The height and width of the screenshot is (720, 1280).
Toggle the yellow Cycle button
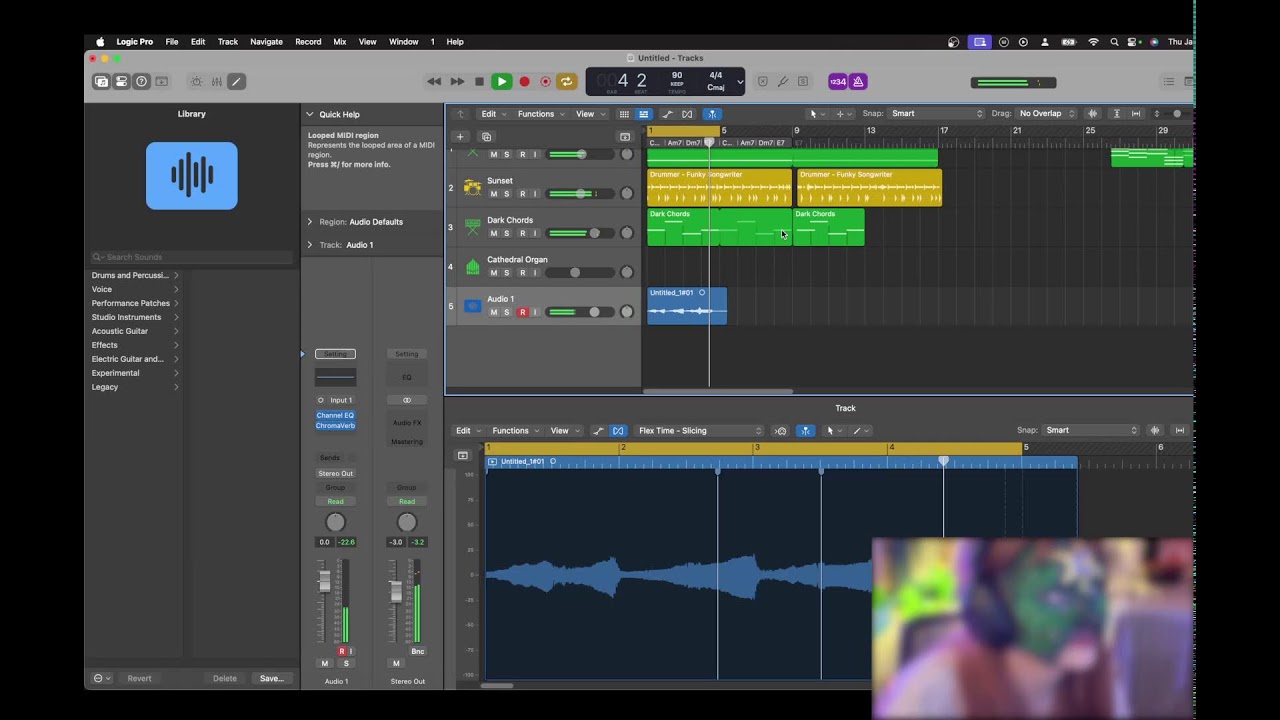pyautogui.click(x=566, y=82)
